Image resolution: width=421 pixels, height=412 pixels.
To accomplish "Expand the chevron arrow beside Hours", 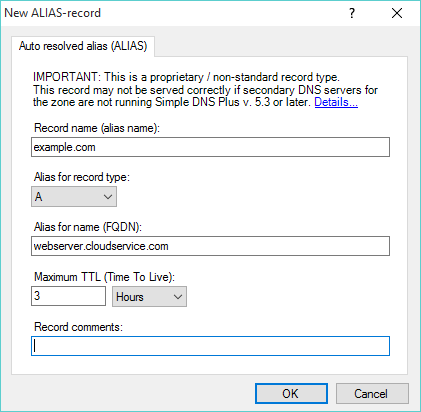I will [x=178, y=296].
